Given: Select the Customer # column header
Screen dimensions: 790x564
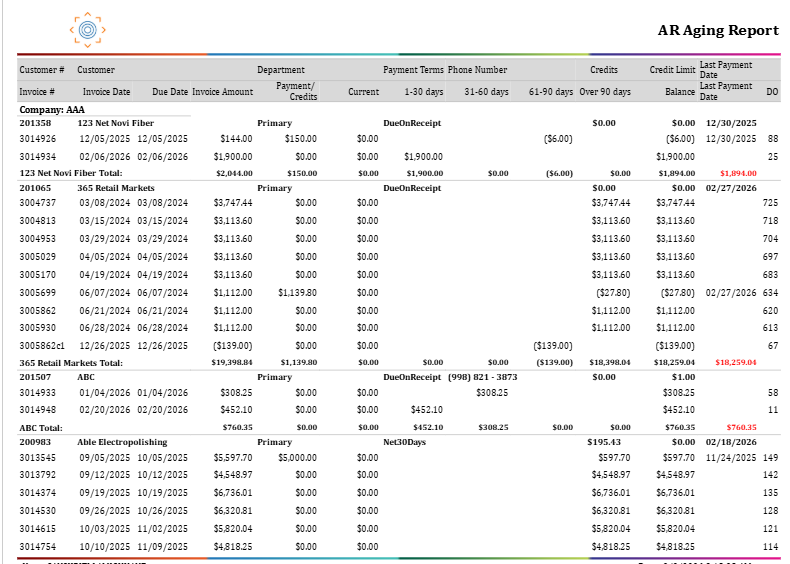Looking at the screenshot, I should click(42, 70).
